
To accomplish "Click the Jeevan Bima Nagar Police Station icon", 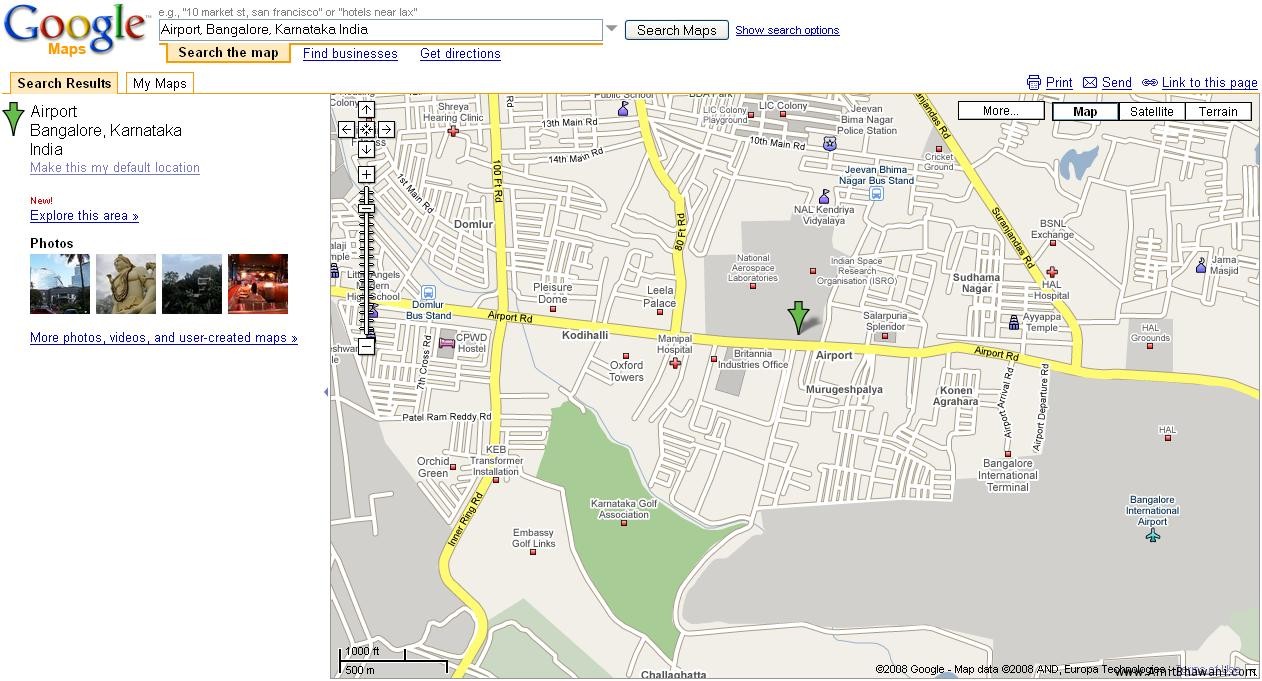I will (829, 144).
